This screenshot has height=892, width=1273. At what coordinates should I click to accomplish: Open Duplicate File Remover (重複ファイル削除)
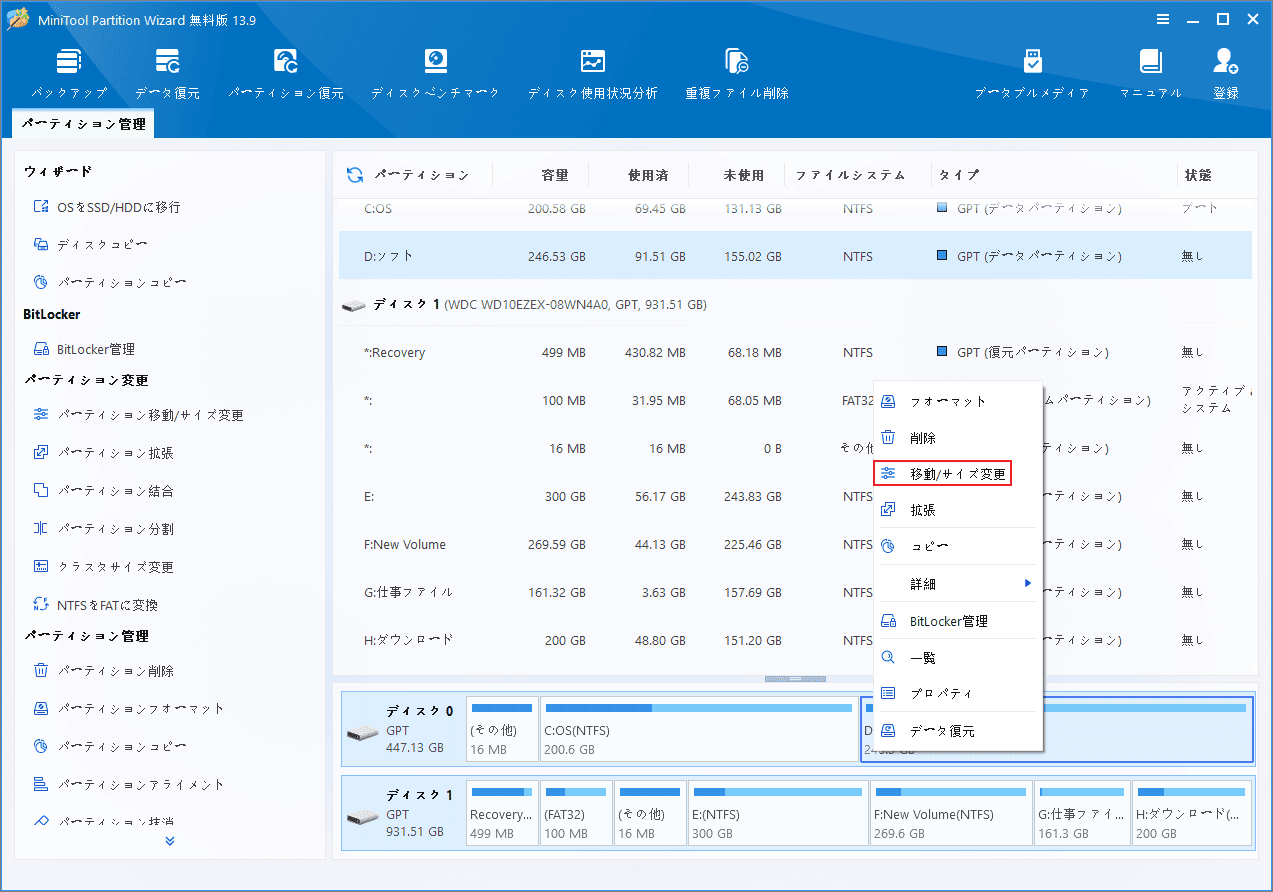(x=737, y=74)
